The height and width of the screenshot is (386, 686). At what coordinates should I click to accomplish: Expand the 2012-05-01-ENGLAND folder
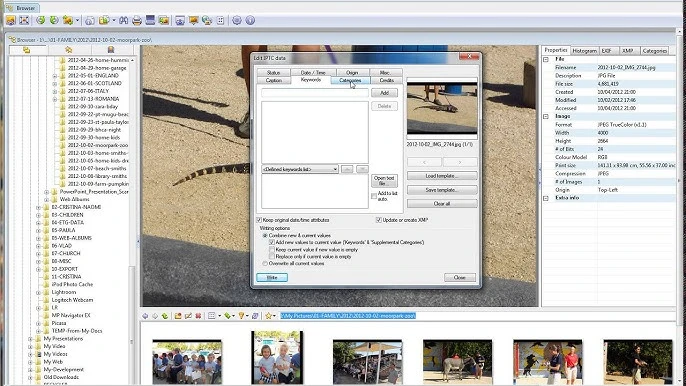pos(55,76)
